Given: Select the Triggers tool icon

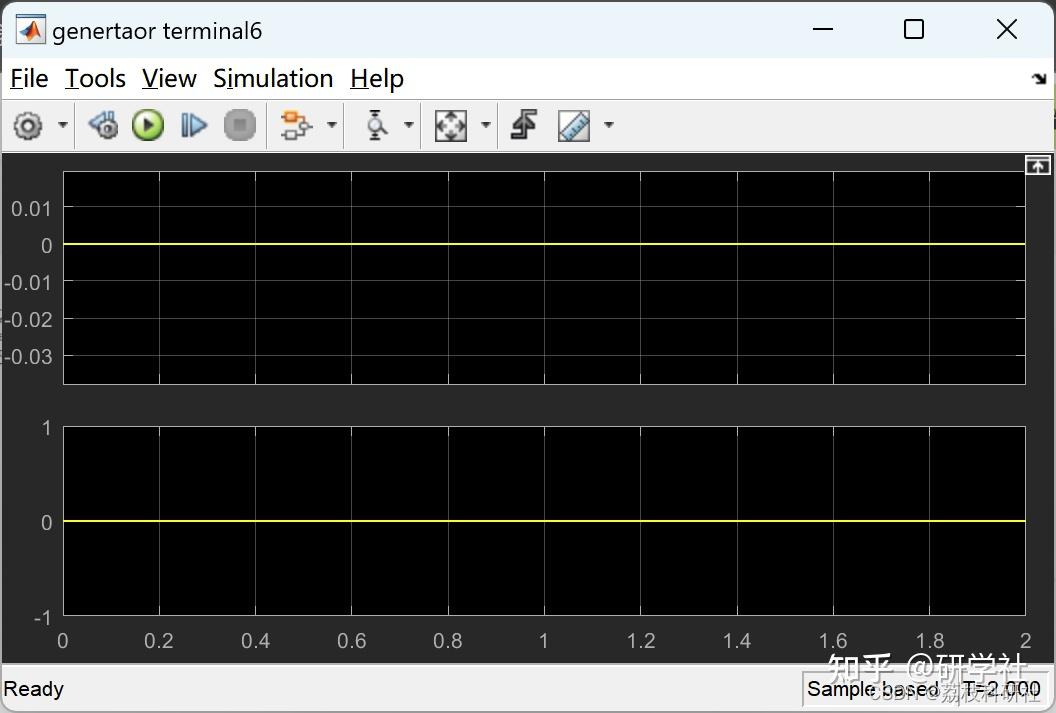Looking at the screenshot, I should [x=375, y=125].
